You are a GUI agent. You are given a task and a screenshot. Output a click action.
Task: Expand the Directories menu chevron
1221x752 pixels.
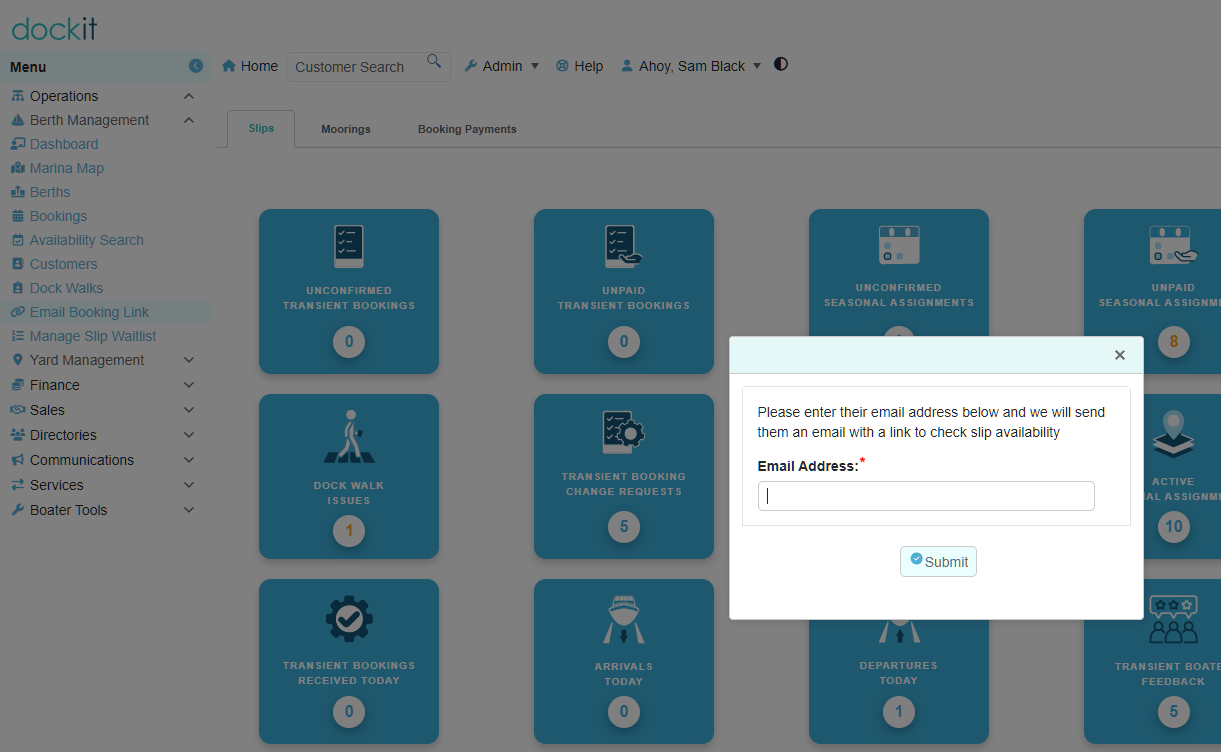pos(189,435)
